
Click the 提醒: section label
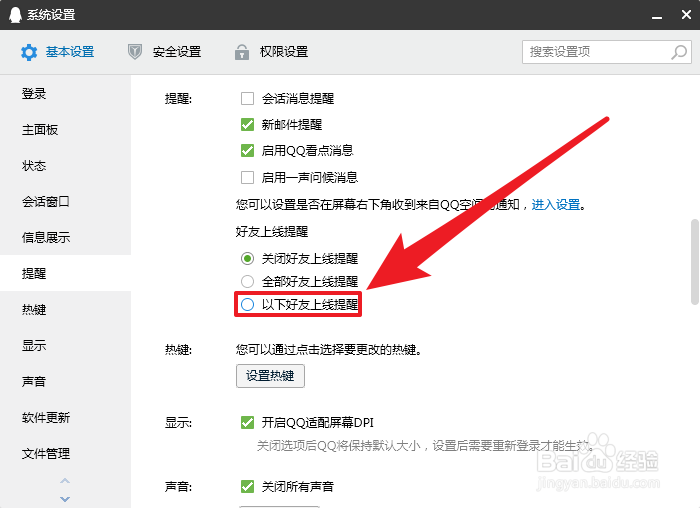click(x=178, y=98)
